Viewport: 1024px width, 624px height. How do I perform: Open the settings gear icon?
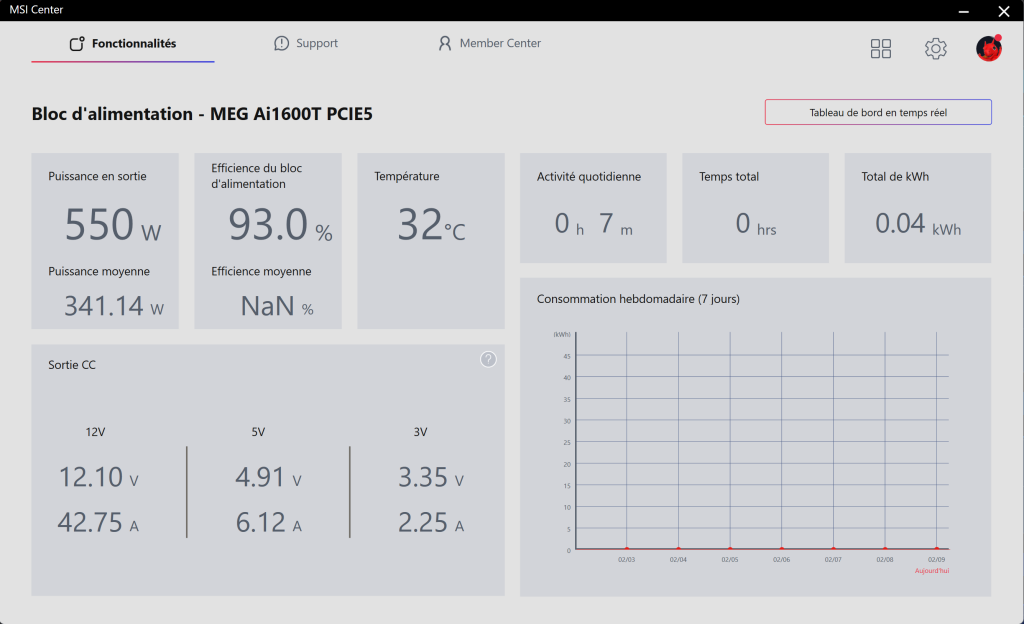click(935, 48)
